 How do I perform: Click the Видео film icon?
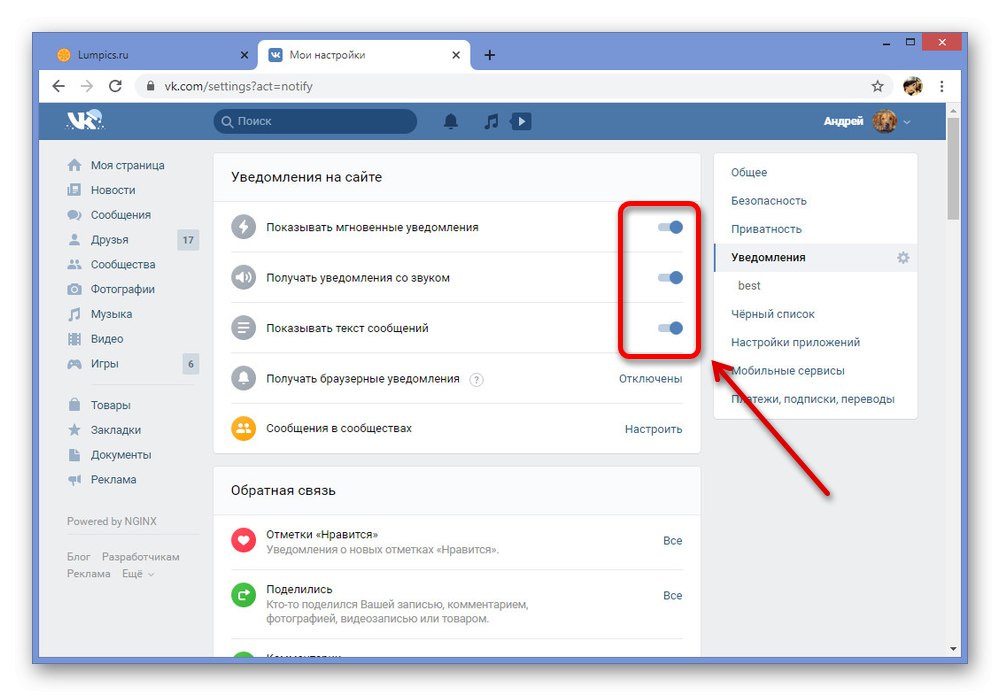click(x=75, y=339)
